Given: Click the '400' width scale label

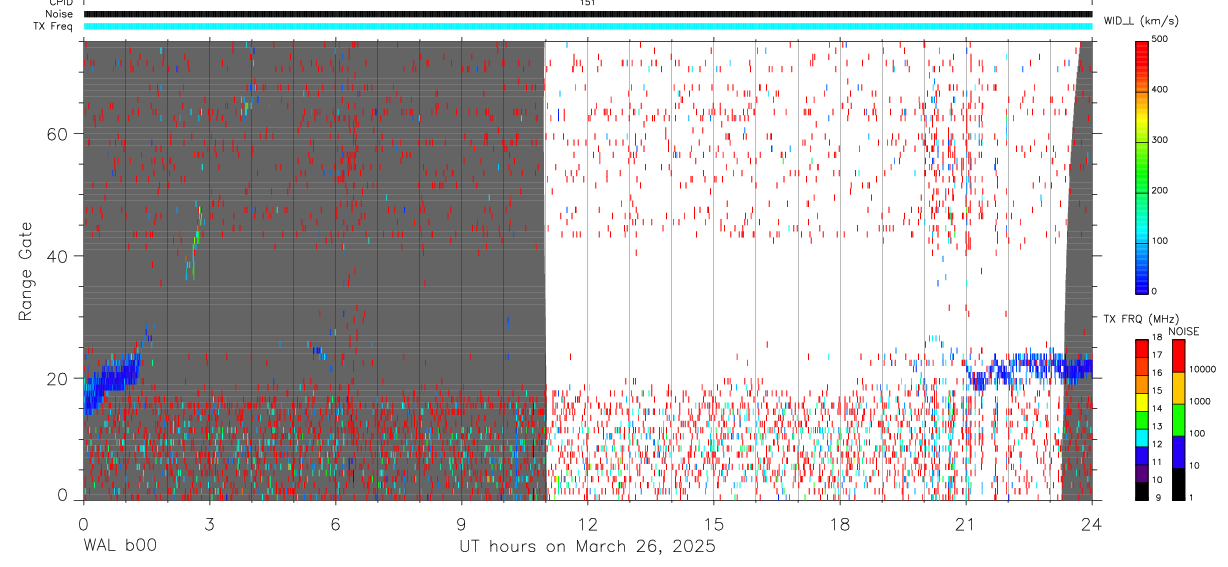Looking at the screenshot, I should point(1160,90).
